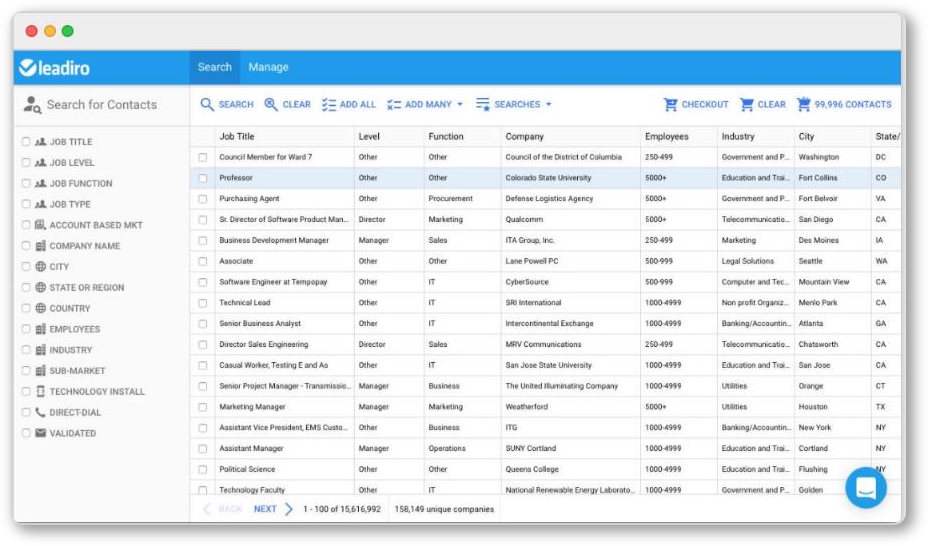Viewport: 928px width, 546px height.
Task: Open the Add Many dropdown arrow
Action: pyautogui.click(x=460, y=105)
